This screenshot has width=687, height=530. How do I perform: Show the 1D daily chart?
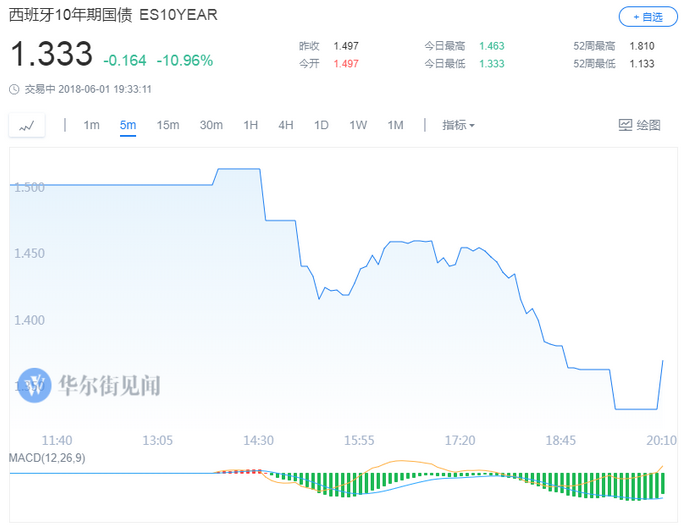(x=321, y=125)
